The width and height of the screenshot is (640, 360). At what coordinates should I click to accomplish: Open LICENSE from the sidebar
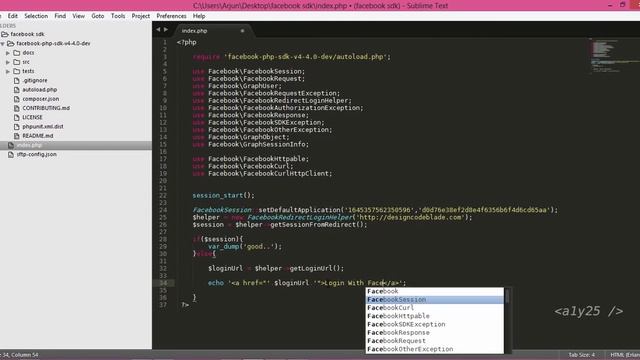coord(32,117)
